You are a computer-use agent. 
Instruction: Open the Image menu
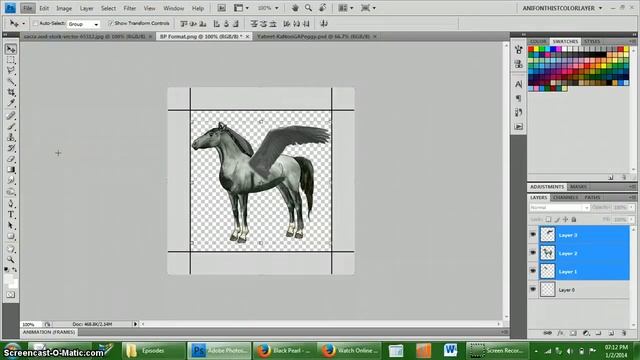pos(64,8)
